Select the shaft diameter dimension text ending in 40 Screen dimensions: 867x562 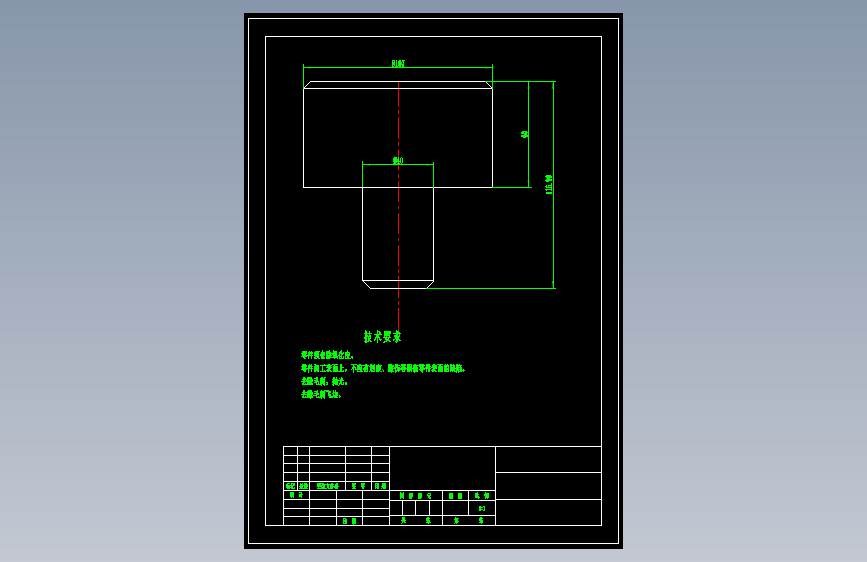point(398,160)
